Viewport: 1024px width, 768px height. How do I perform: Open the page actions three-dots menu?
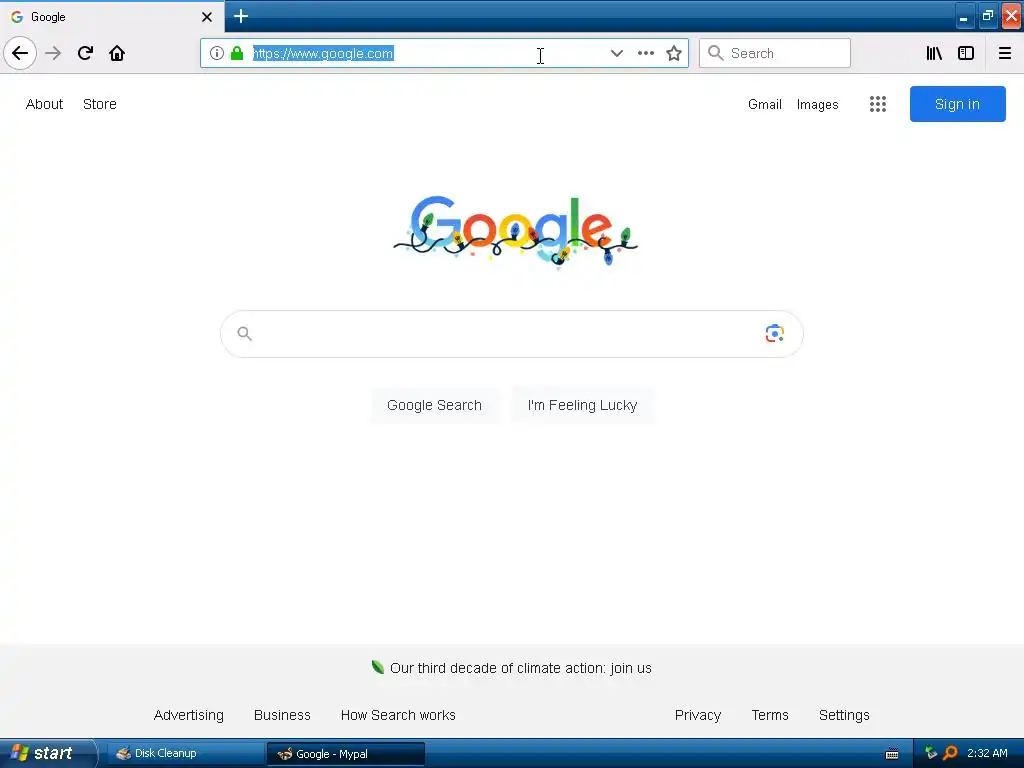(645, 53)
